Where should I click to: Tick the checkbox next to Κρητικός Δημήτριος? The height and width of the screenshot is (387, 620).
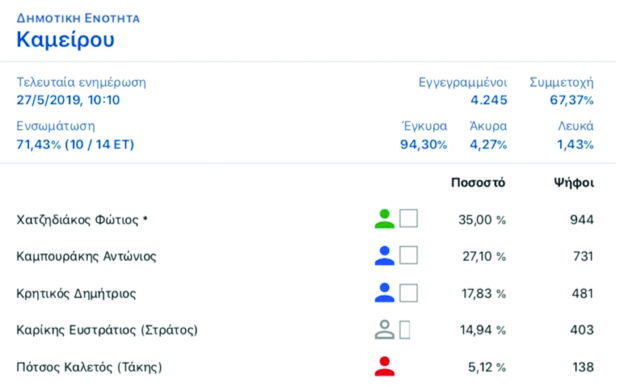pyautogui.click(x=408, y=293)
